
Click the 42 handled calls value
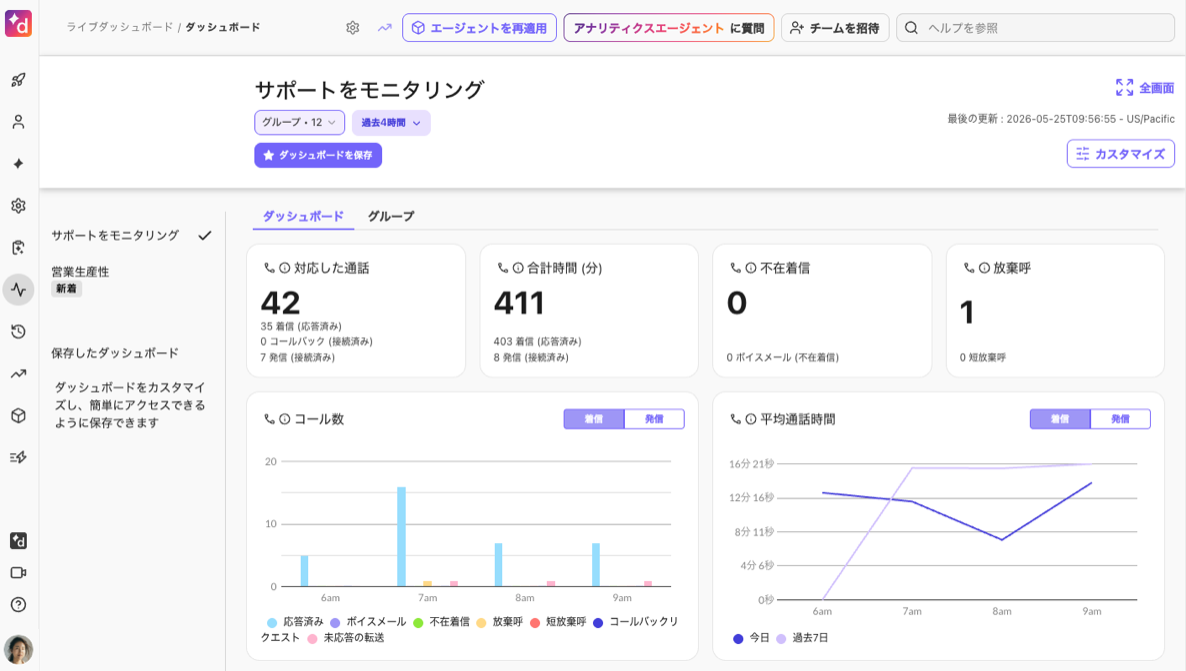(281, 303)
